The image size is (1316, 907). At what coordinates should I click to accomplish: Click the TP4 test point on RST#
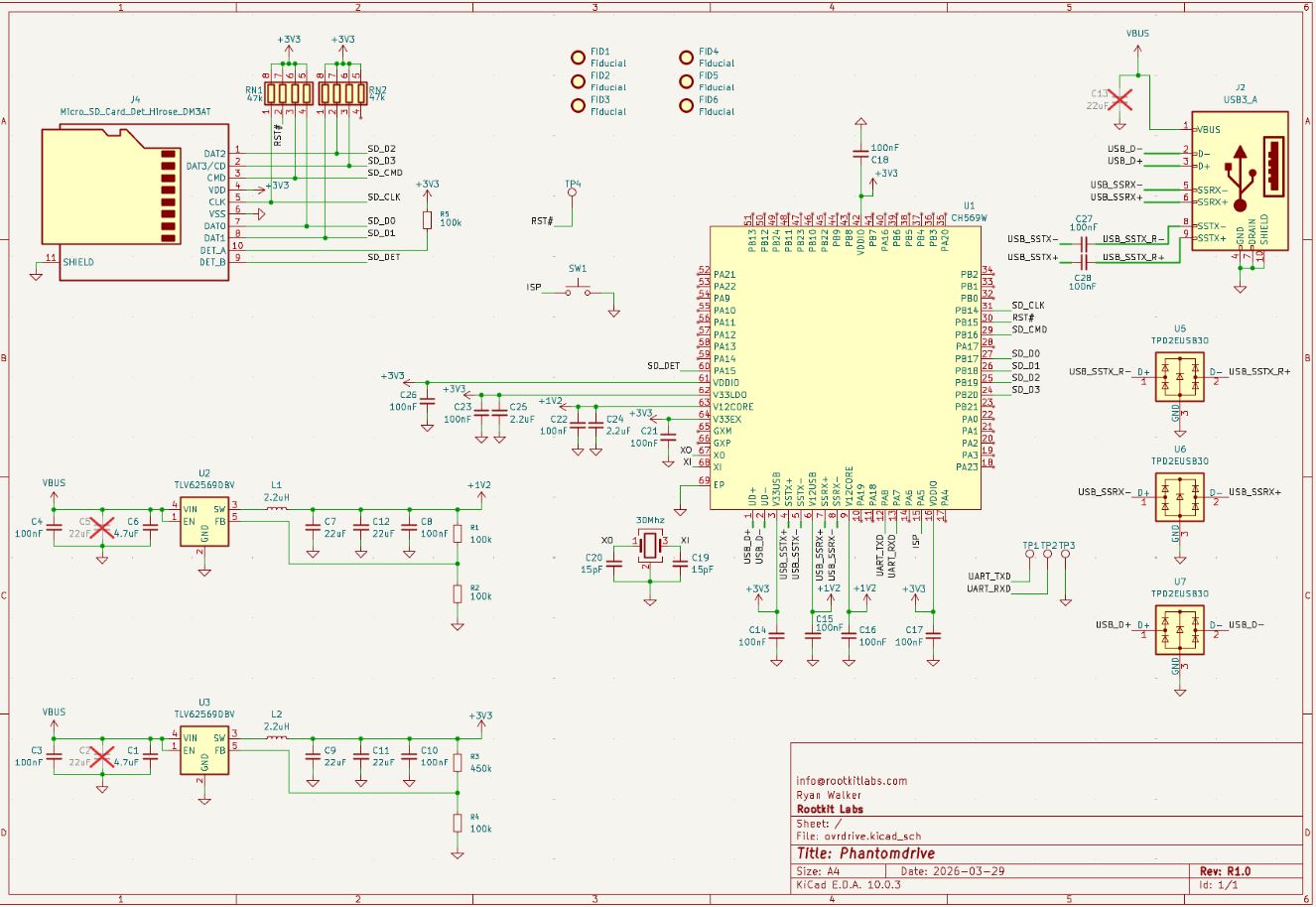tap(572, 194)
